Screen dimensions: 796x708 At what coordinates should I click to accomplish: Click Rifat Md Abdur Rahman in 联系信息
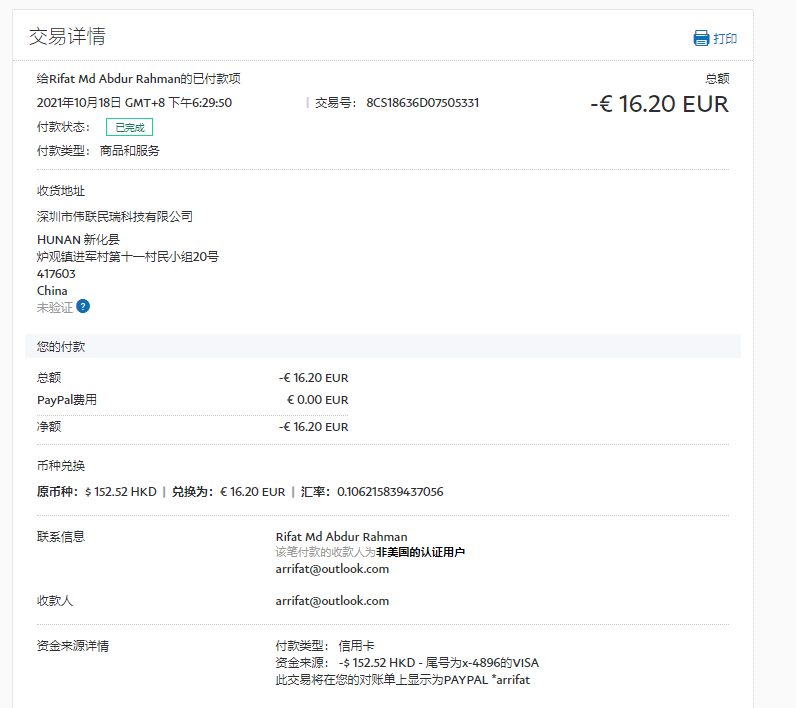click(341, 537)
